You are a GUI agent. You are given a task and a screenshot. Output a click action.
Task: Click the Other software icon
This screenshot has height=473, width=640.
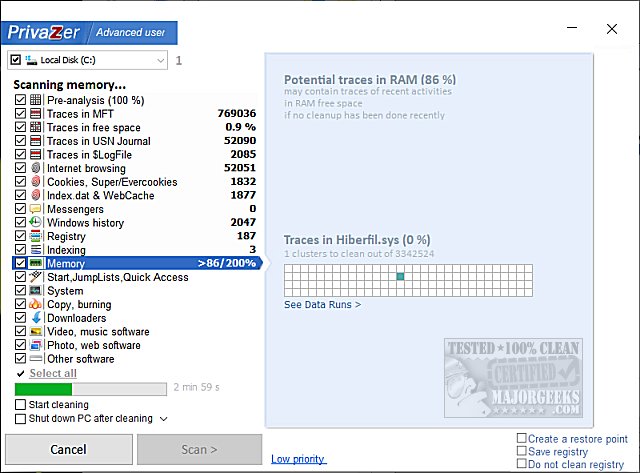pyautogui.click(x=36, y=359)
